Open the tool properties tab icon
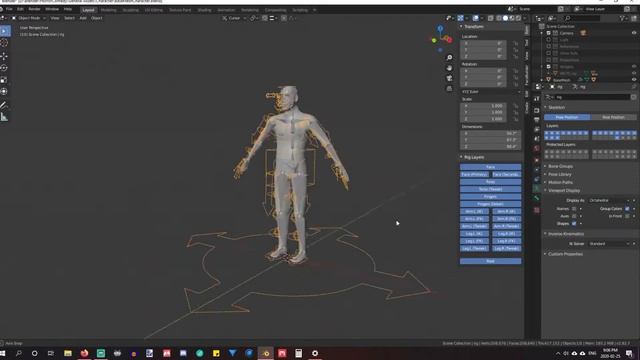The image size is (640, 360). tap(537, 99)
